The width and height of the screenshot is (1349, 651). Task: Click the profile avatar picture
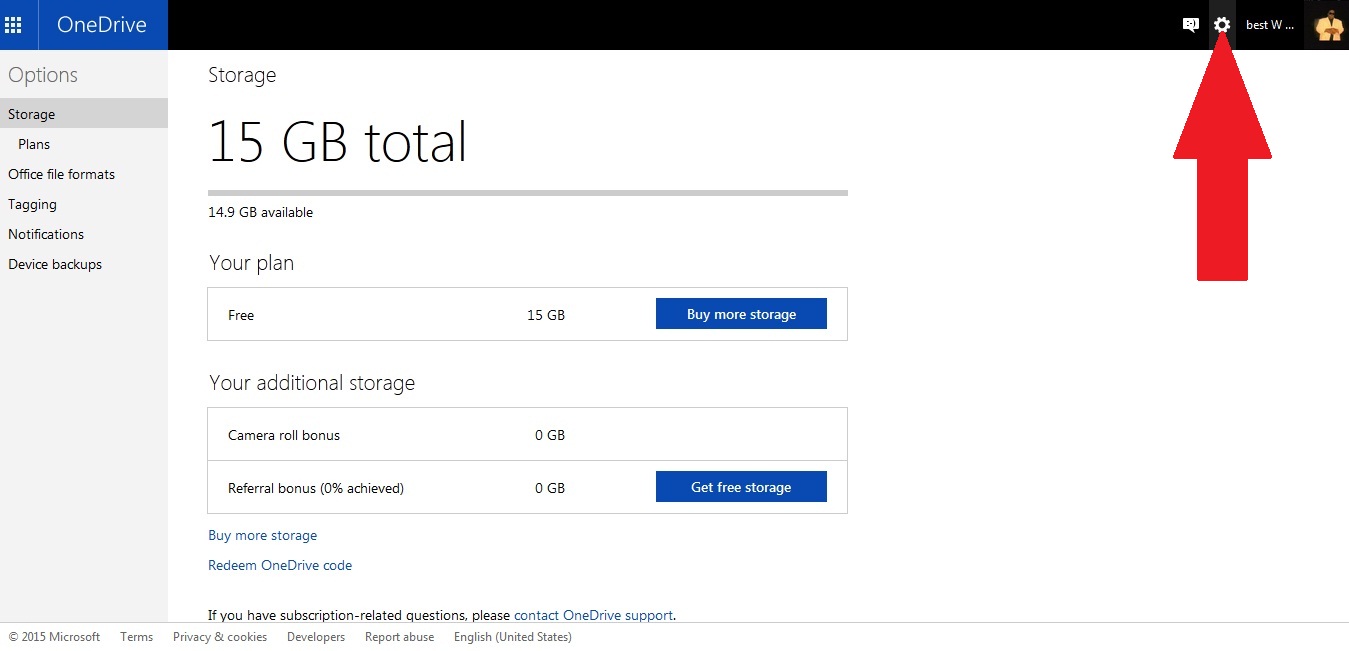click(x=1328, y=25)
